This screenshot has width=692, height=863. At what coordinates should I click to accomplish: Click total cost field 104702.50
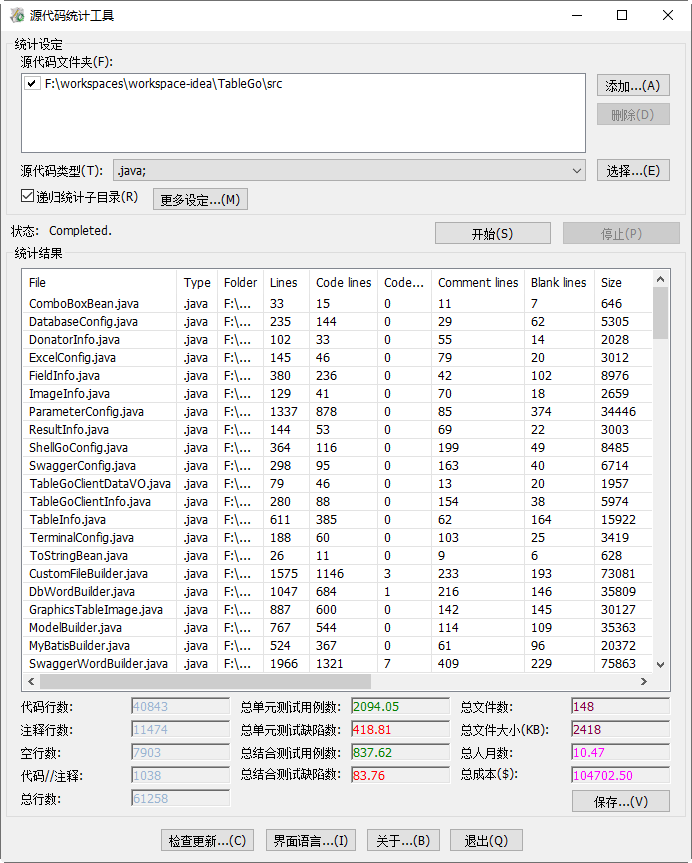(621, 775)
